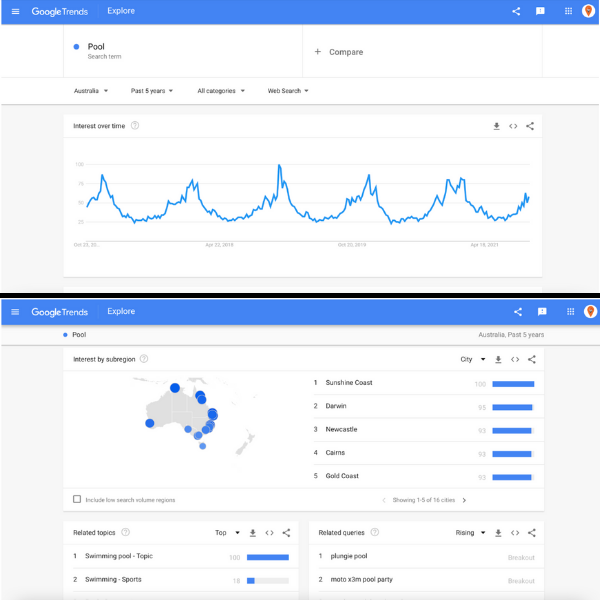Download Related topics data

(253, 533)
